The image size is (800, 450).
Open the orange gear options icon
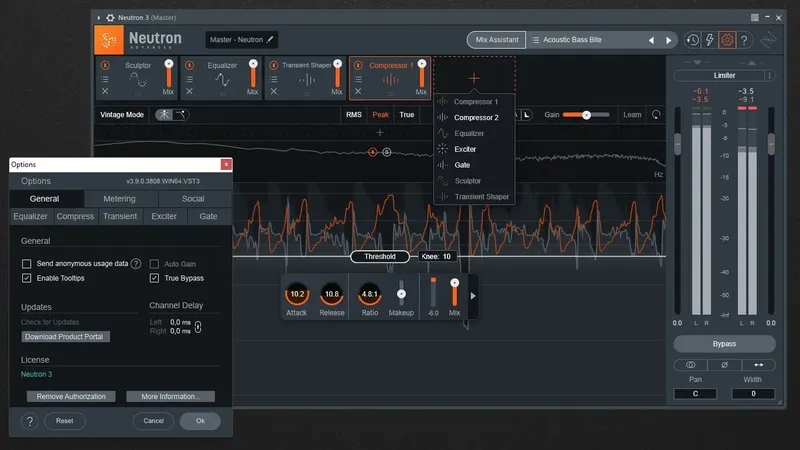[x=727, y=40]
